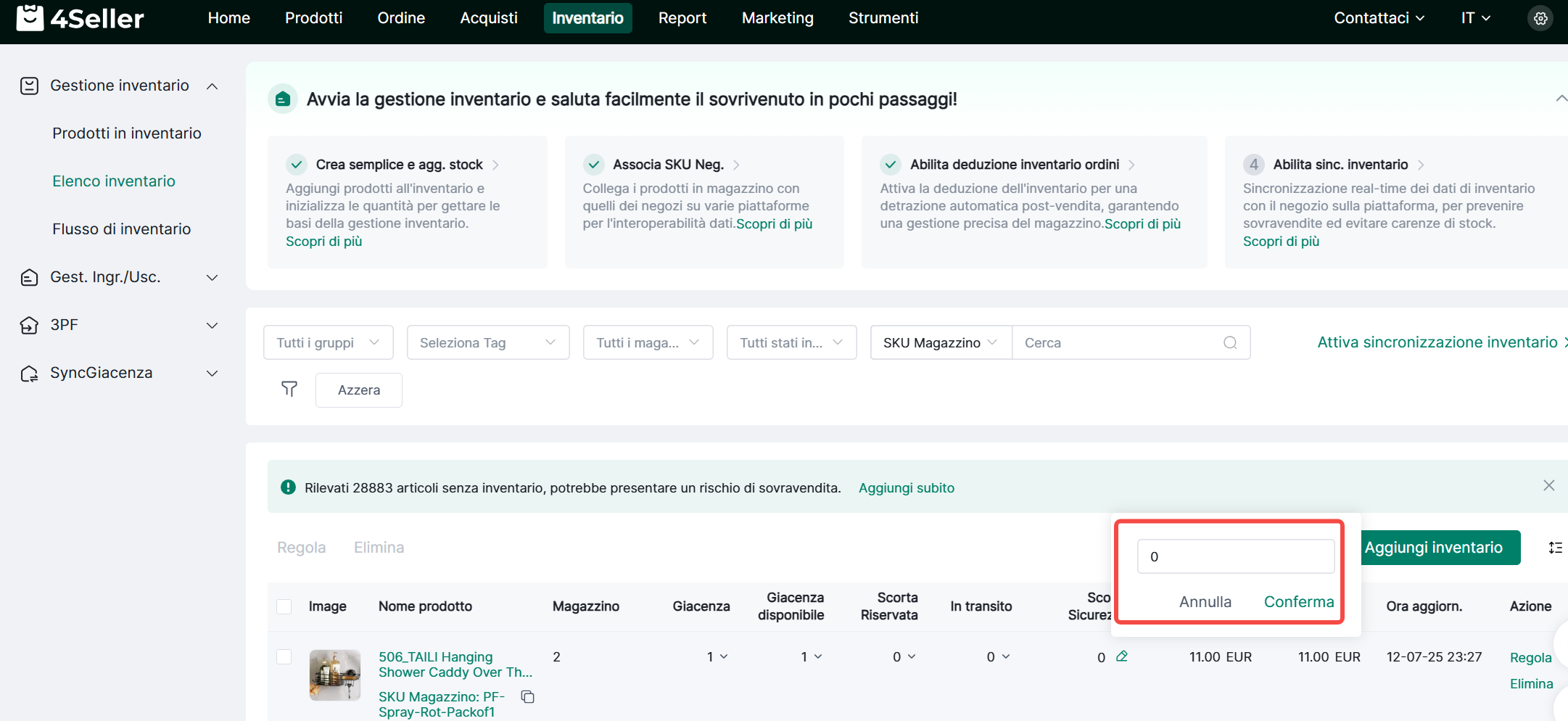The width and height of the screenshot is (1568, 721).
Task: Collapse the onboarding guide panel
Action: 1561,99
